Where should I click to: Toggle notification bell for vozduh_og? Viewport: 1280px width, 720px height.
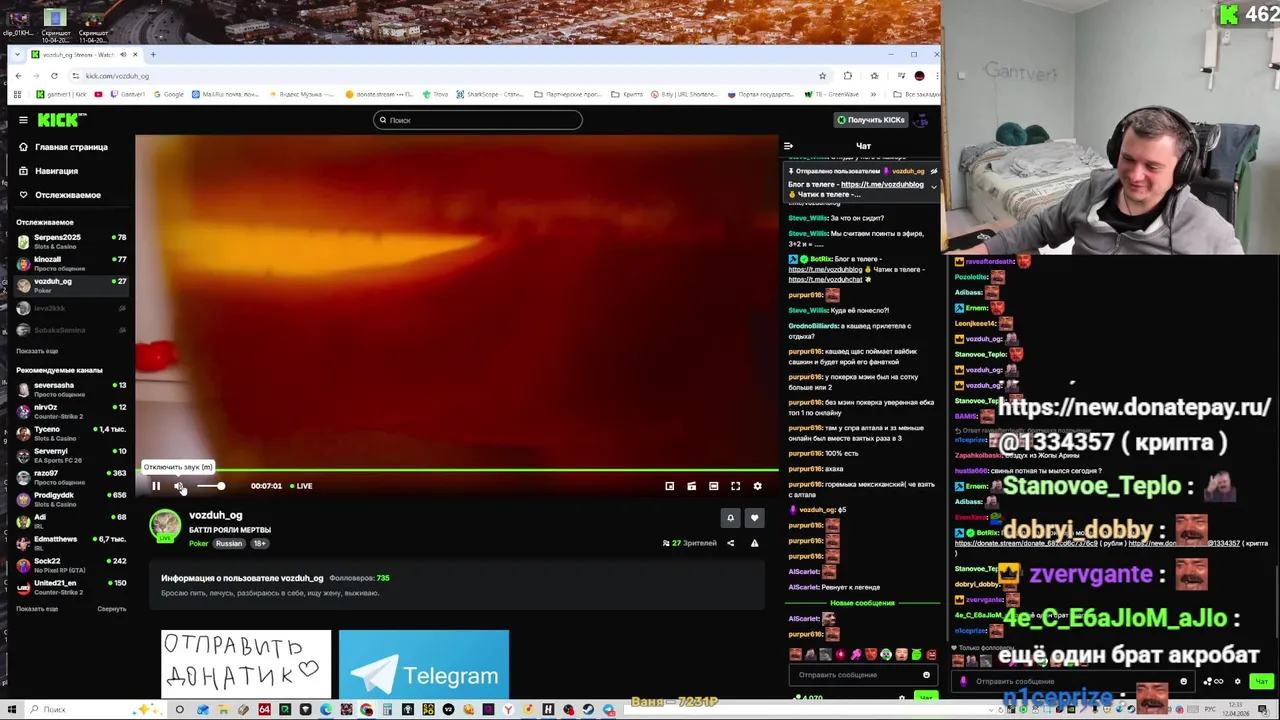tap(730, 518)
